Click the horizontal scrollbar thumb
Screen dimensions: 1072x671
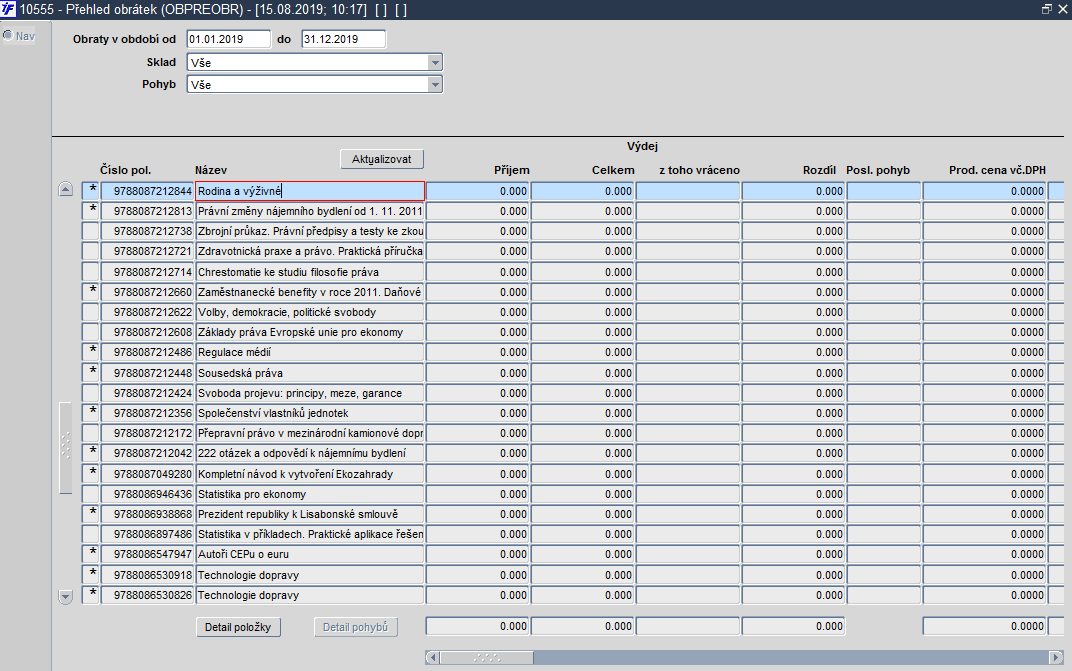pyautogui.click(x=487, y=657)
